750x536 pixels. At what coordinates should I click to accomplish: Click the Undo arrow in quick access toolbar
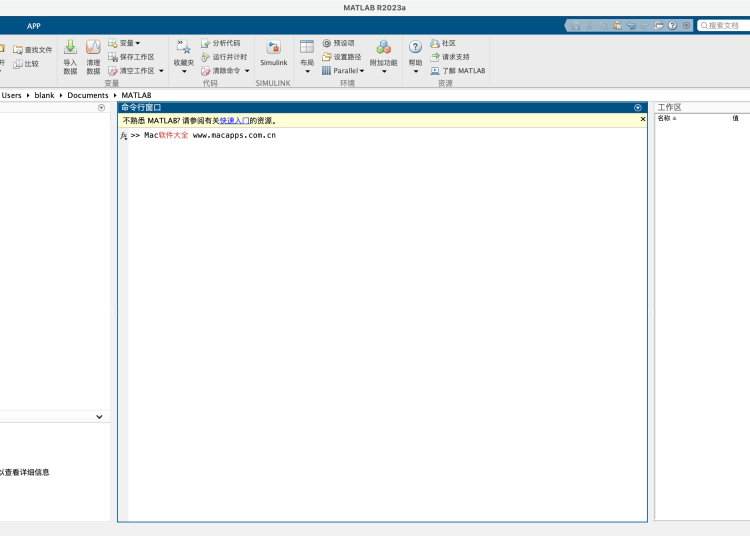tap(632, 25)
